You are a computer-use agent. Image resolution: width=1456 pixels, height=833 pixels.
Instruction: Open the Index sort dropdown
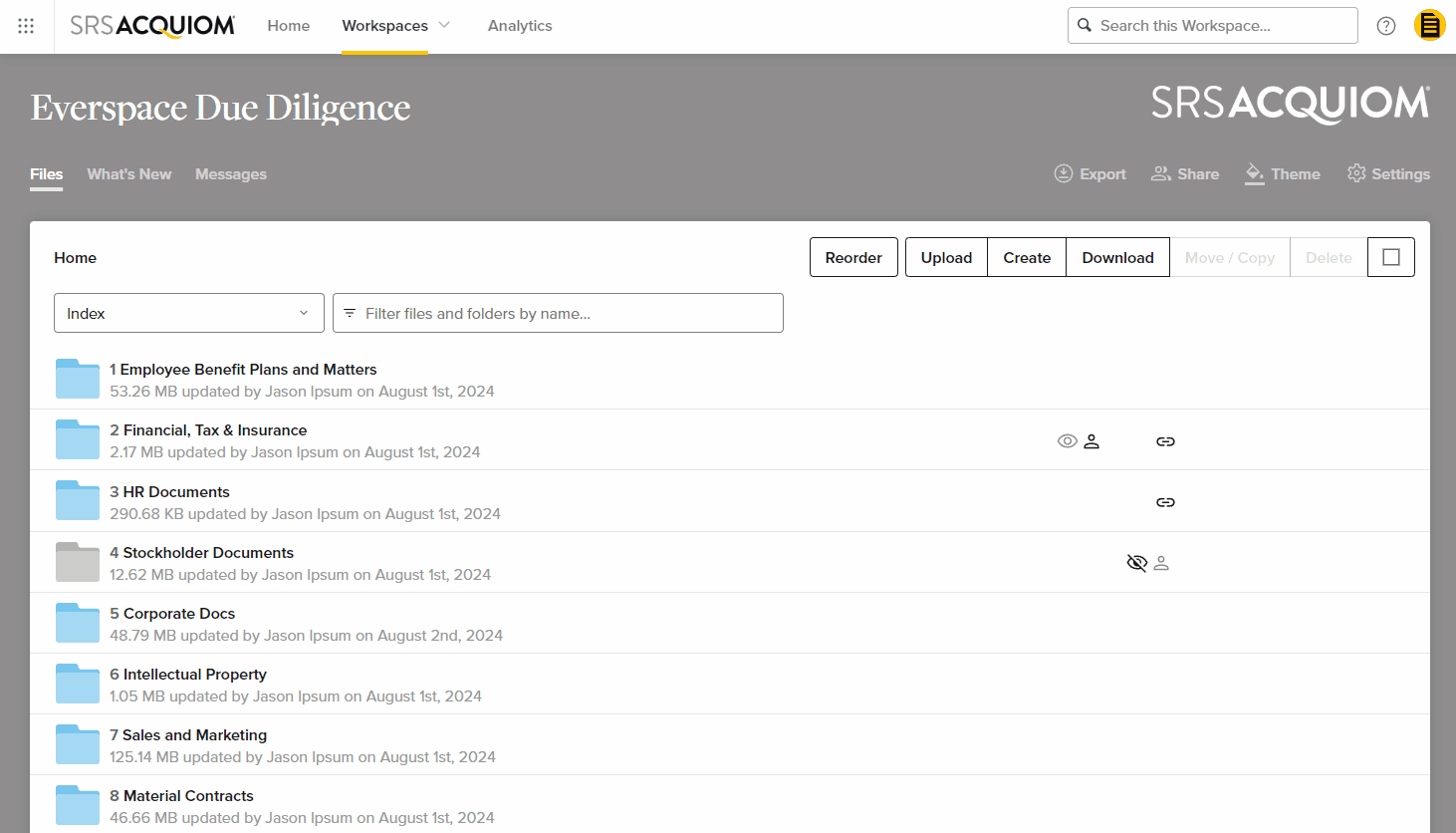click(x=189, y=313)
